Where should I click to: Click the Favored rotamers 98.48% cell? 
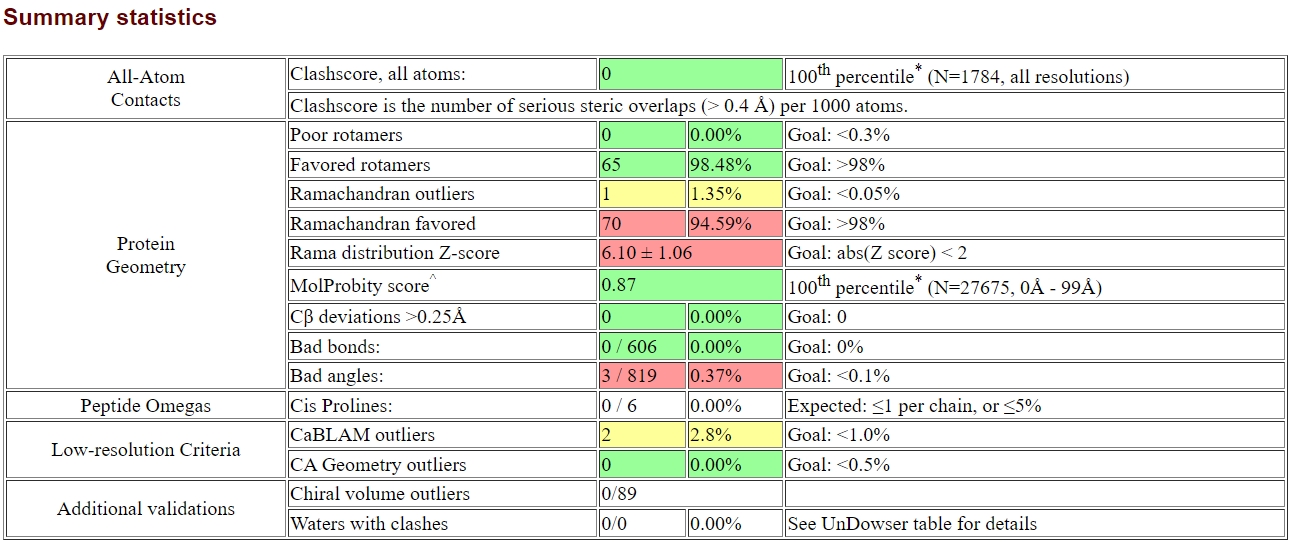(734, 164)
